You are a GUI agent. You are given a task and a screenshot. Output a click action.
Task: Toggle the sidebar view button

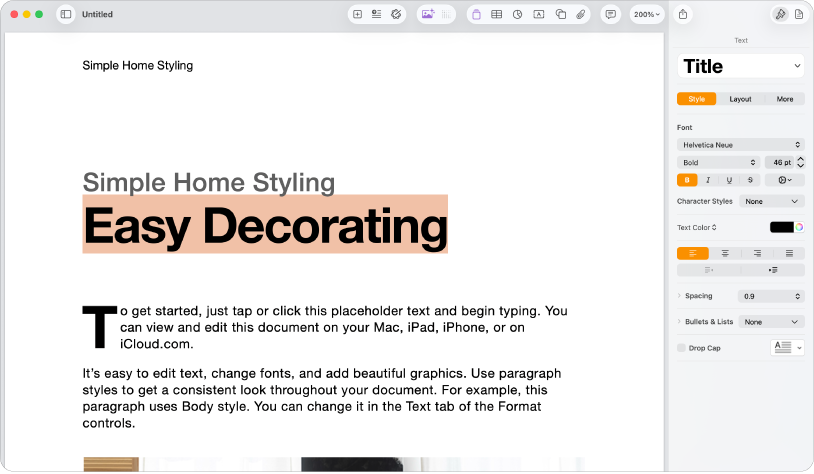(66, 15)
